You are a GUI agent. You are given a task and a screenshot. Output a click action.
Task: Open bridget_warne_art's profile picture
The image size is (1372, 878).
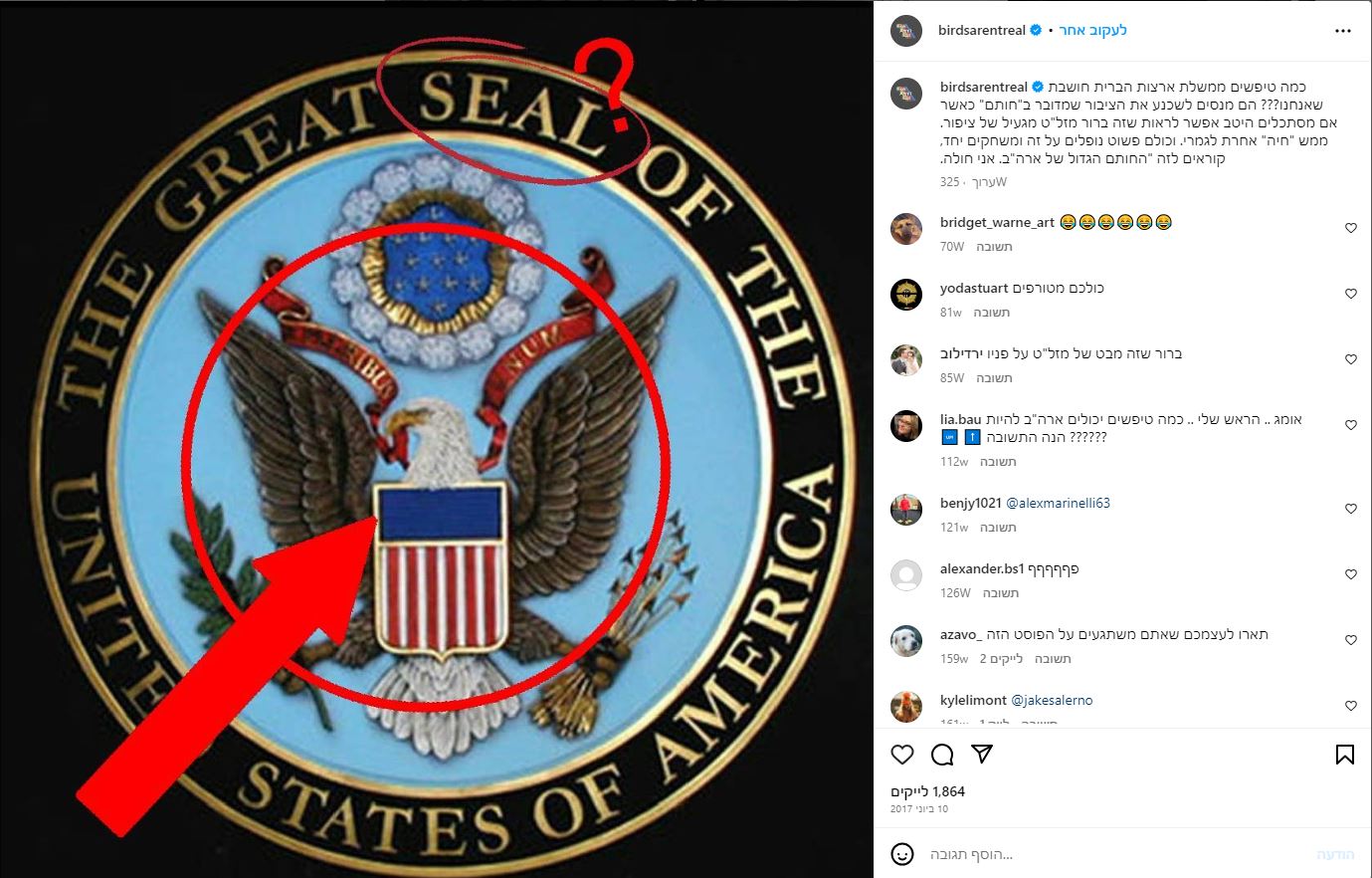(905, 229)
